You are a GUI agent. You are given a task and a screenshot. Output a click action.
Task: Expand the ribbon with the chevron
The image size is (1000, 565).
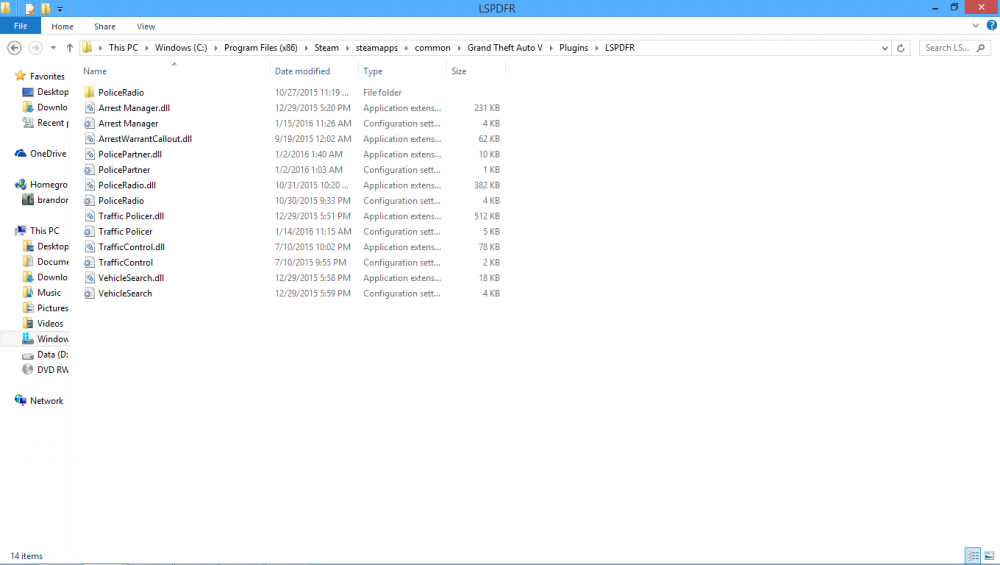tap(975, 26)
